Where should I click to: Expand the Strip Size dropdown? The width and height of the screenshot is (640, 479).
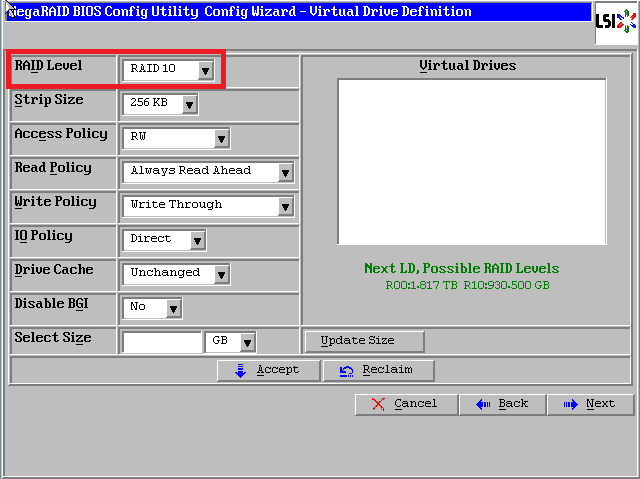coord(189,104)
